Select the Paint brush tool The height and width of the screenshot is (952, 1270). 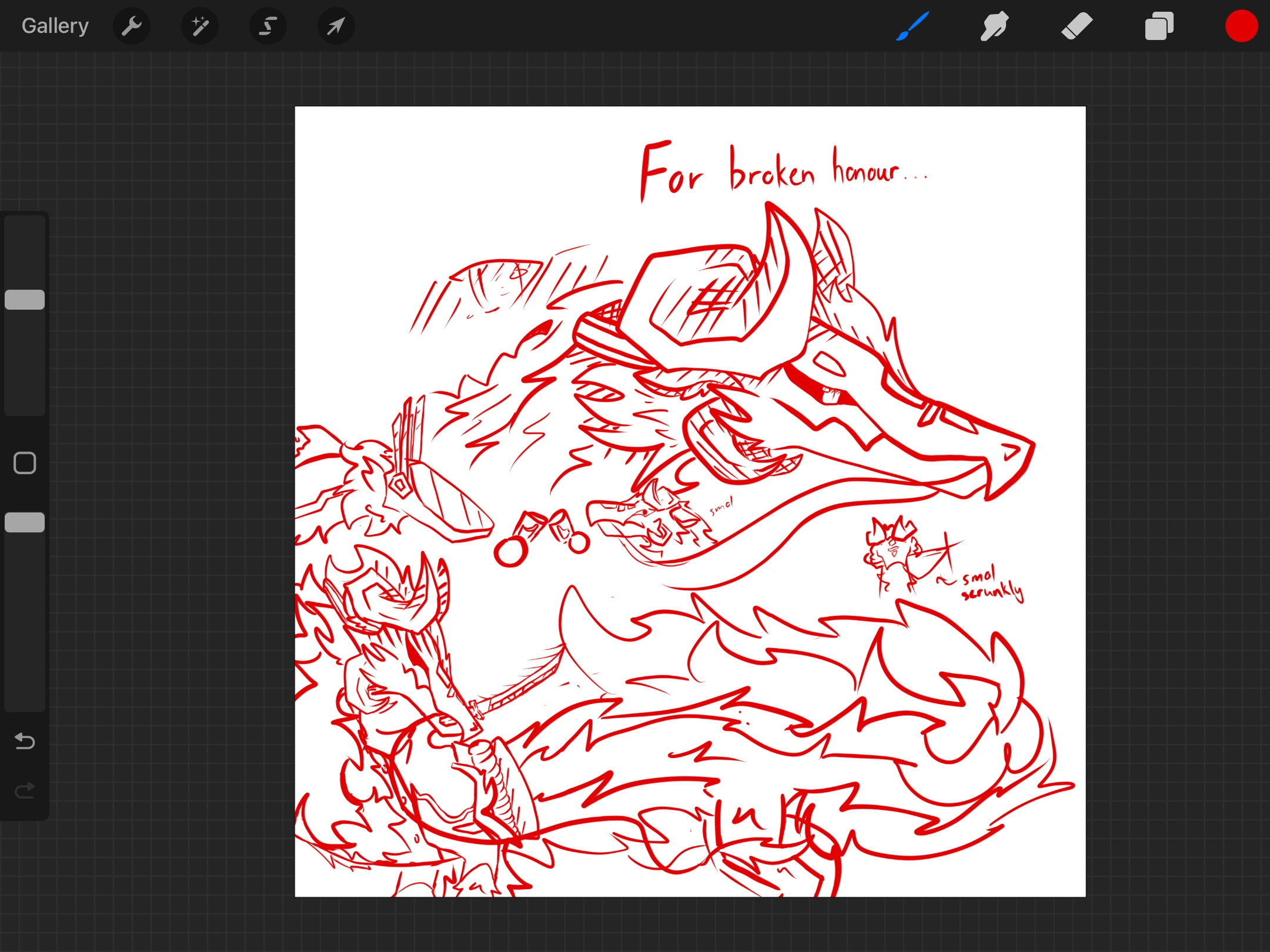[x=912, y=26]
